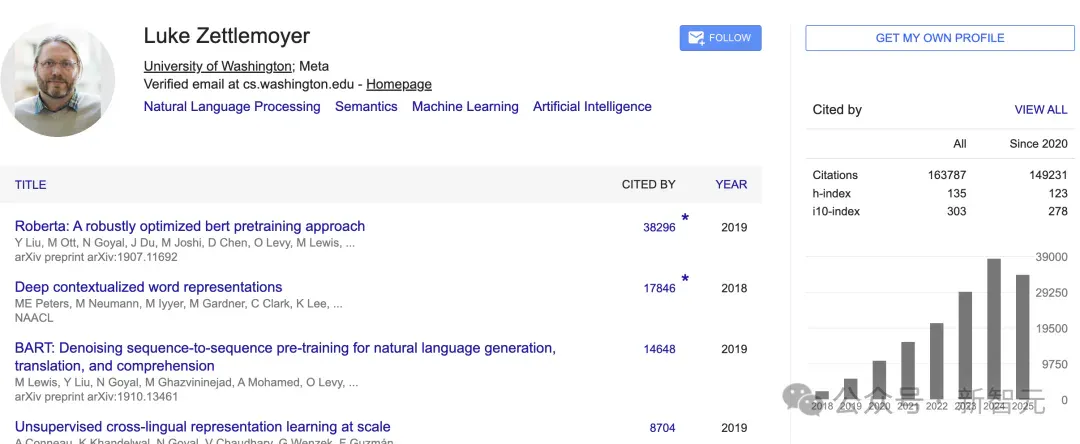Click the Verified email at cs.washington.edu text
Screen dimensions: 1080x444
(251, 85)
